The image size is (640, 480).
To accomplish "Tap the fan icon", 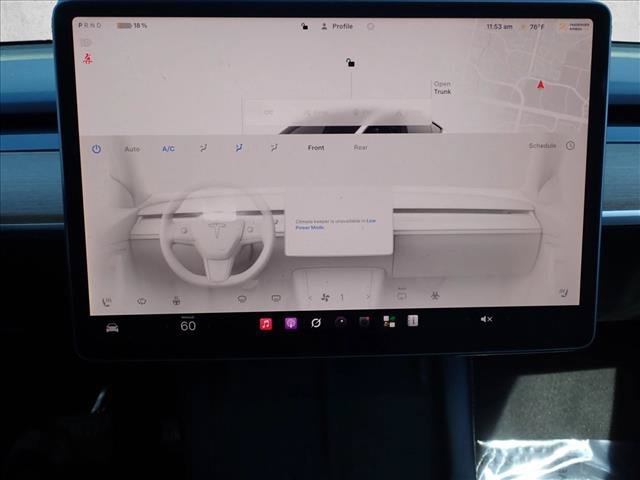I will pyautogui.click(x=325, y=298).
